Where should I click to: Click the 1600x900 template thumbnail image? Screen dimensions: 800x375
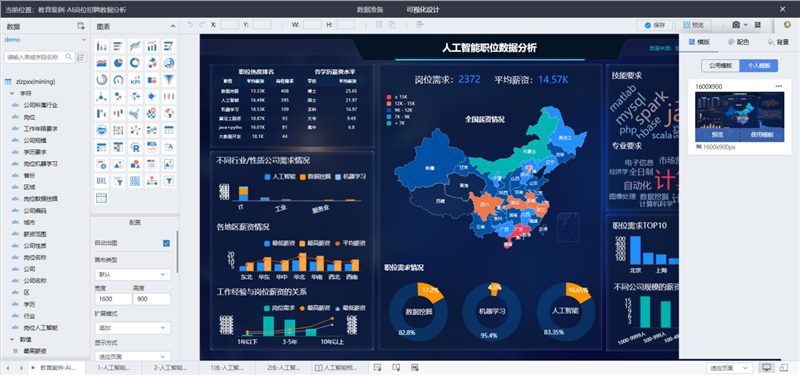[x=740, y=116]
